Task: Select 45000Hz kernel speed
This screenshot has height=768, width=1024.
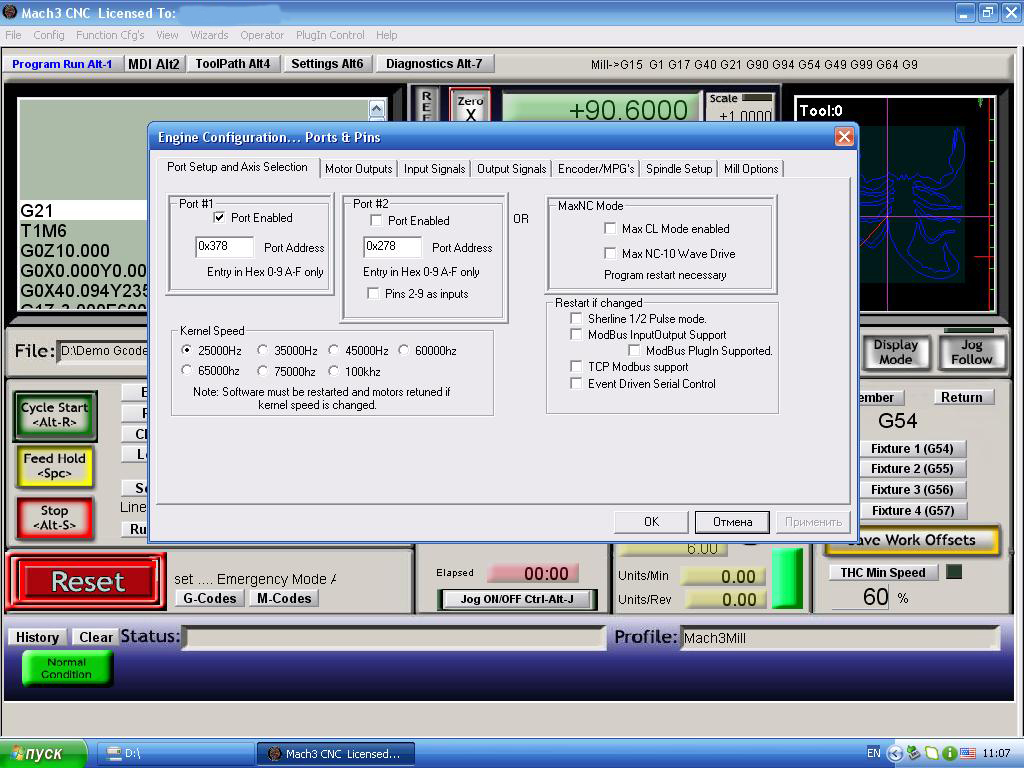Action: pos(334,350)
